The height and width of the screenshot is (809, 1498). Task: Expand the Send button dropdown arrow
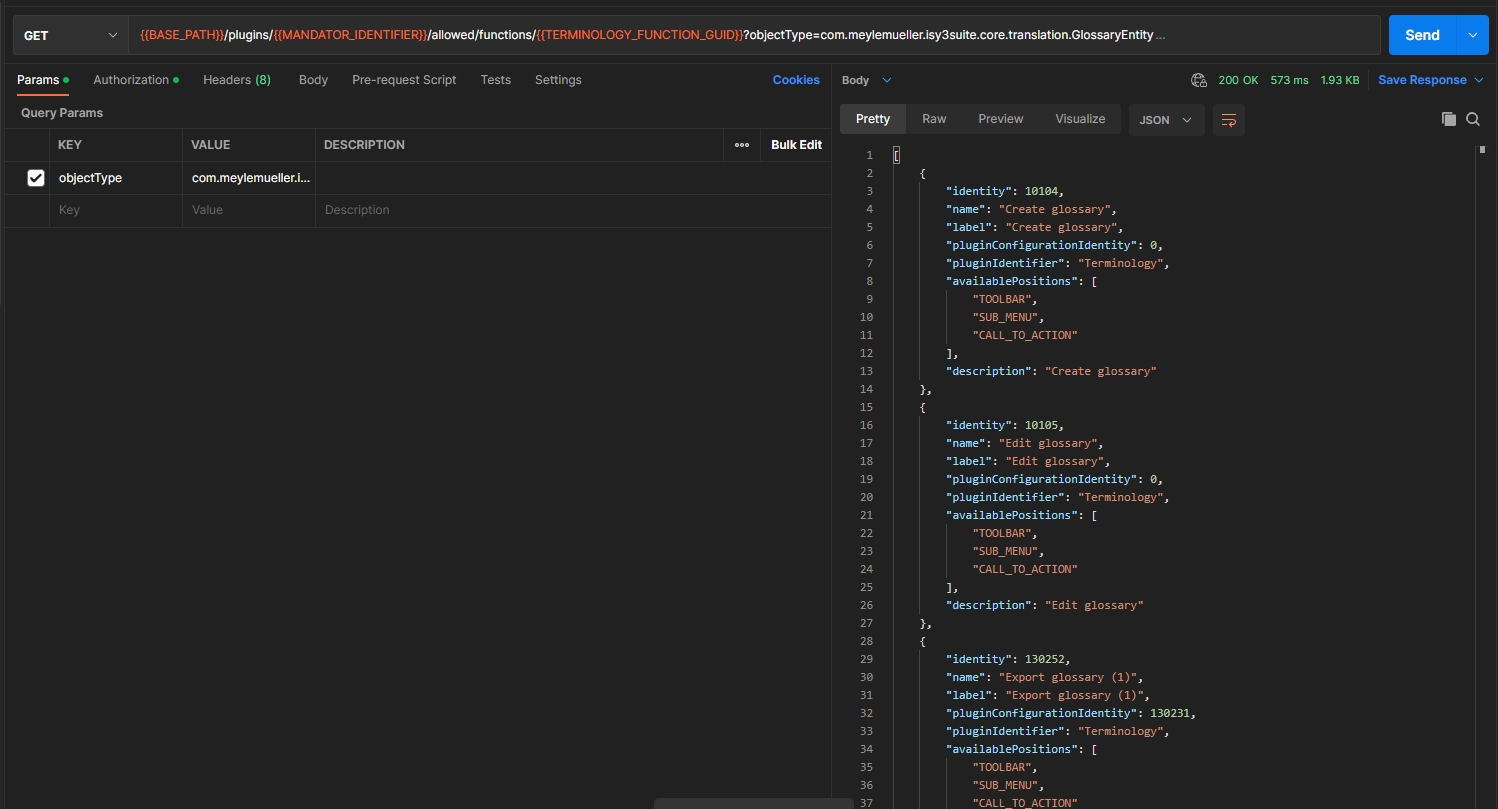1471,35
